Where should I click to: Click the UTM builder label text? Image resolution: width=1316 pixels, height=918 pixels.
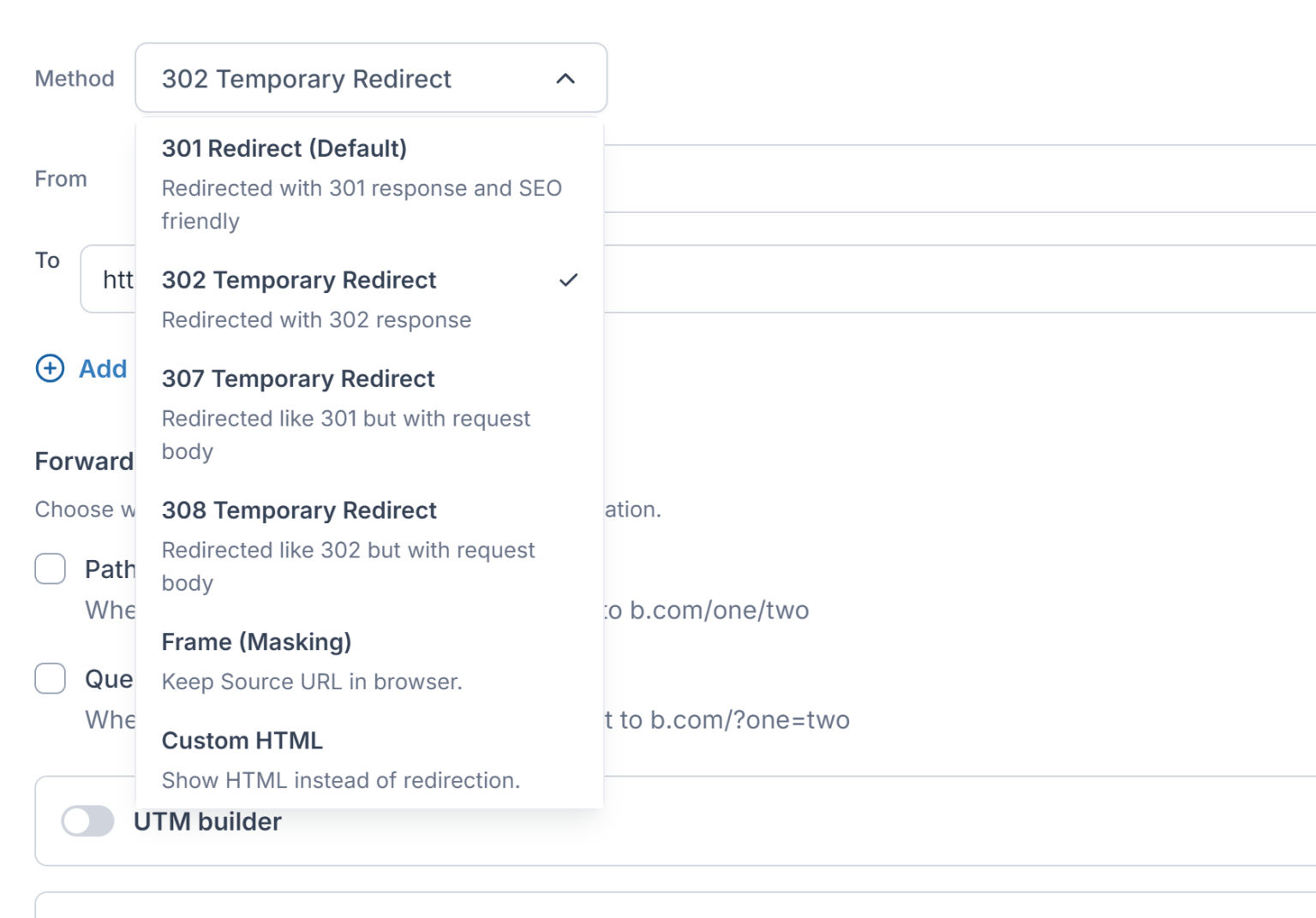pos(207,820)
